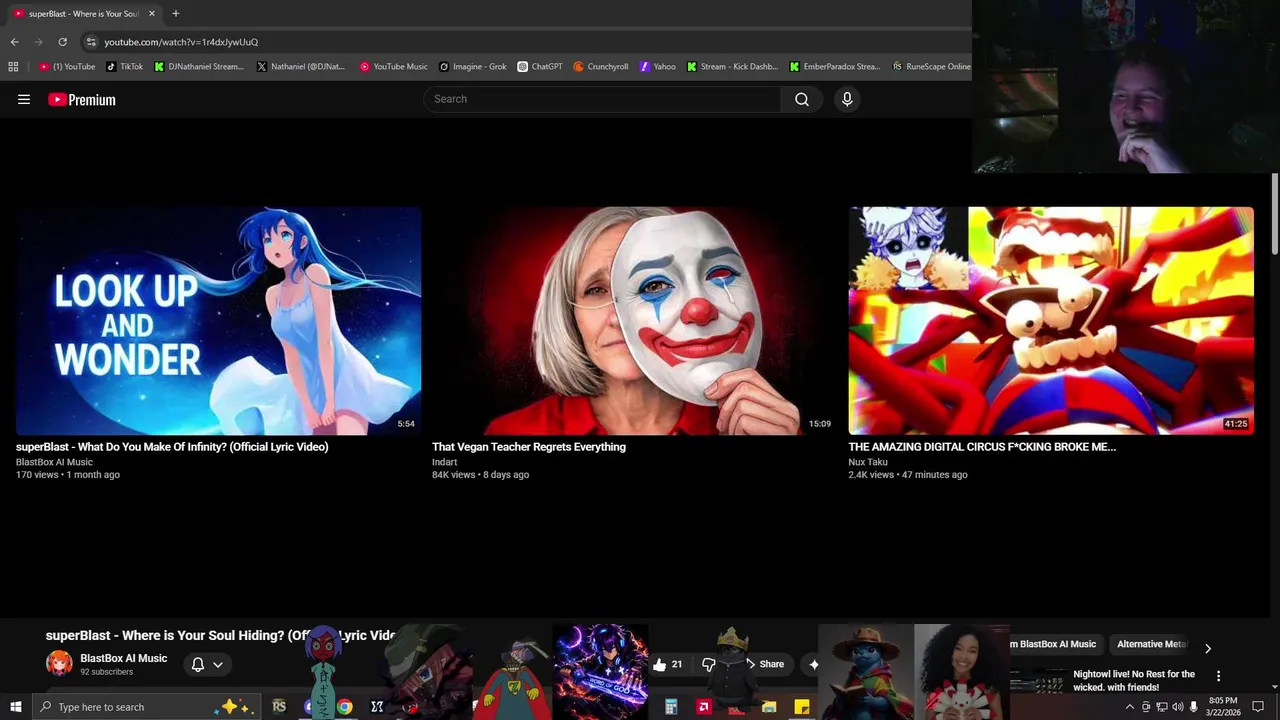Open system tray microphone icon
The image size is (1280, 720).
(x=1193, y=707)
